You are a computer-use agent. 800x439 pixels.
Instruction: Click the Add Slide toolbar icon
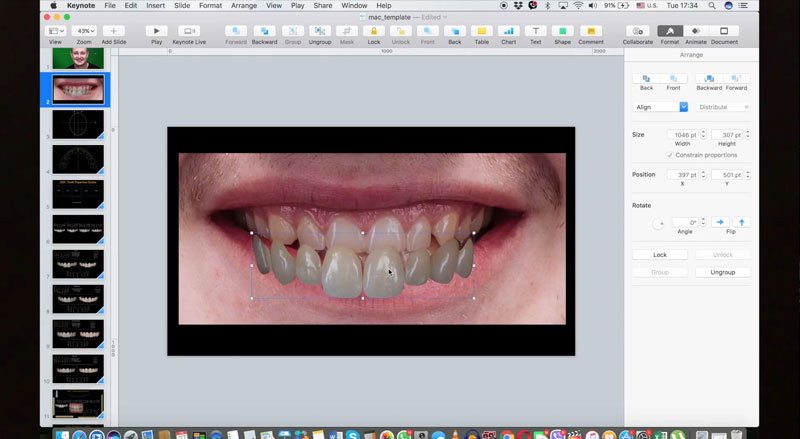point(114,32)
